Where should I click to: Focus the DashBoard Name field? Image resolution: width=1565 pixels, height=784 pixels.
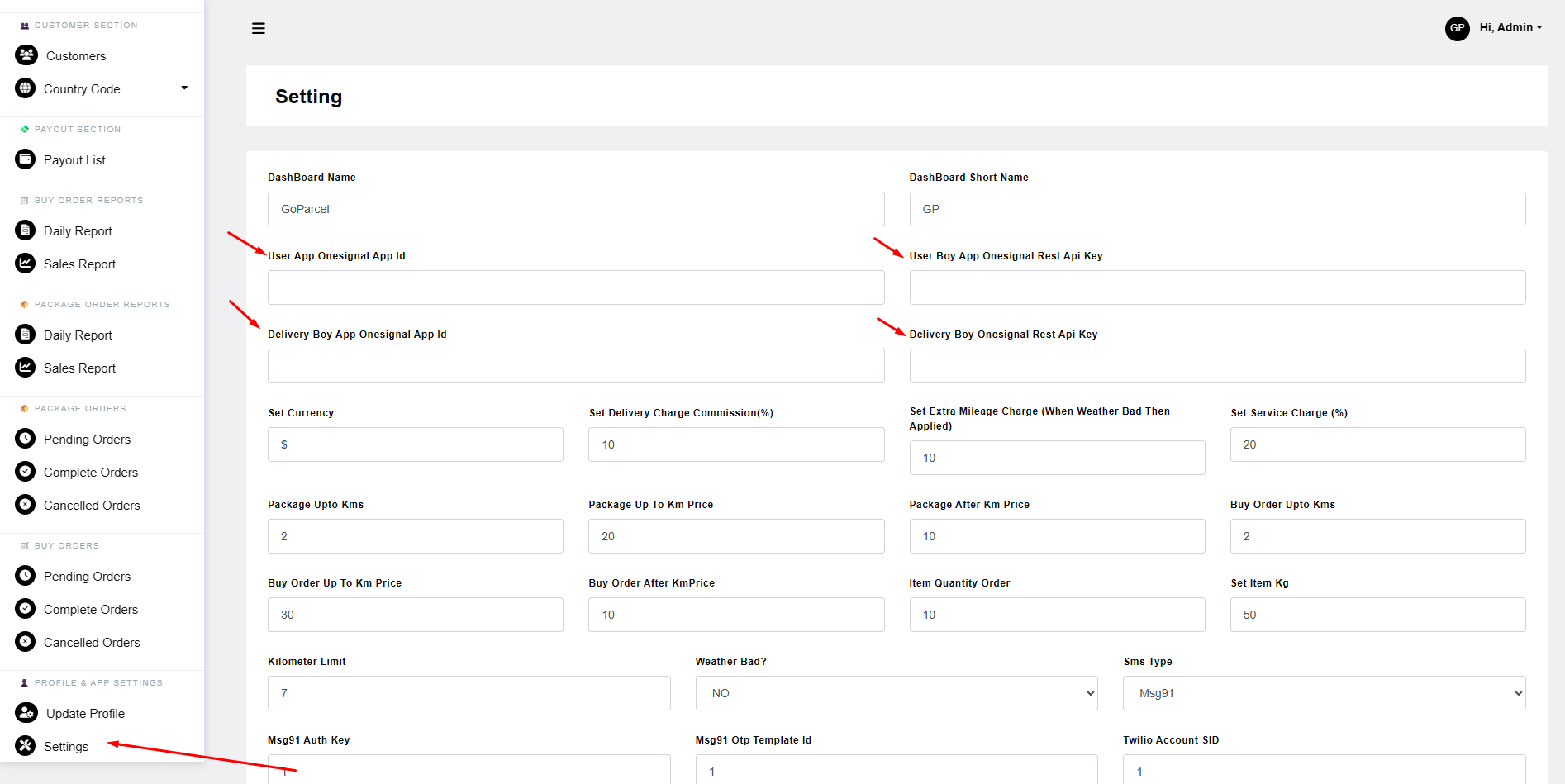(575, 209)
